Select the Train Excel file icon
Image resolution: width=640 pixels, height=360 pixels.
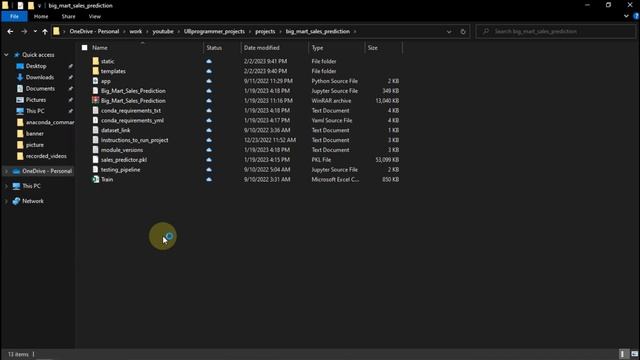pos(96,179)
